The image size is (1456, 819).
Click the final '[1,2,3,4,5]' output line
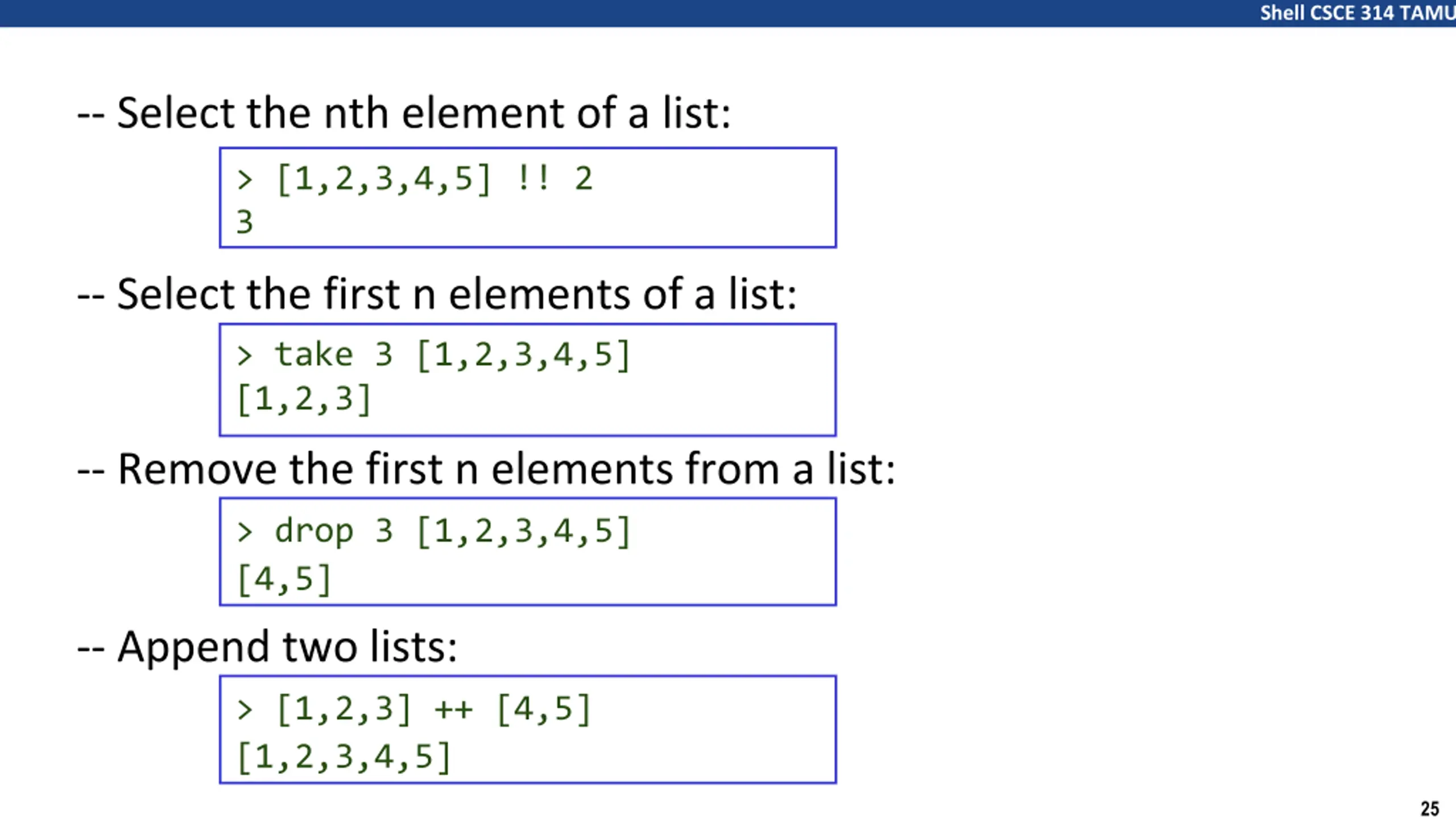click(344, 757)
